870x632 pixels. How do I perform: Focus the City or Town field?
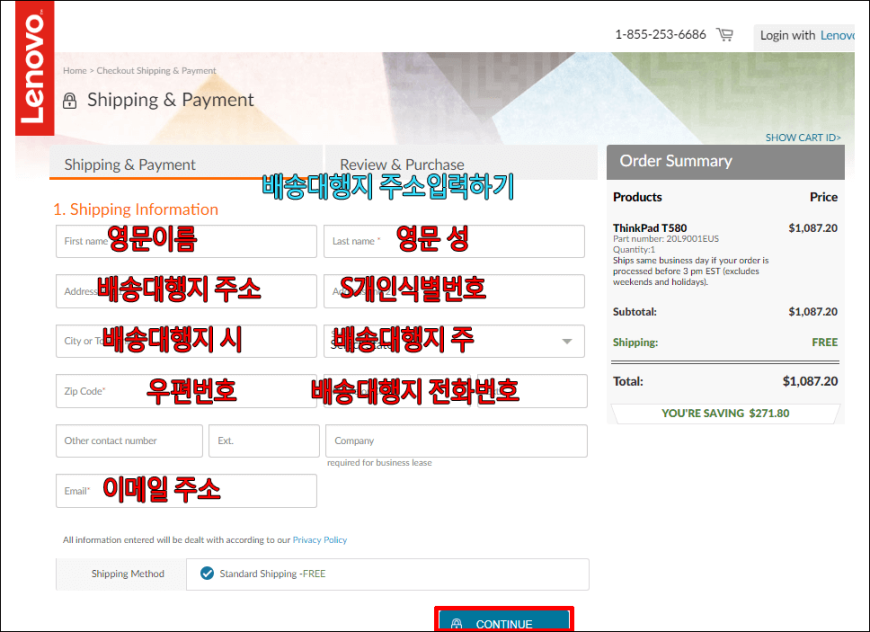[x=186, y=341]
